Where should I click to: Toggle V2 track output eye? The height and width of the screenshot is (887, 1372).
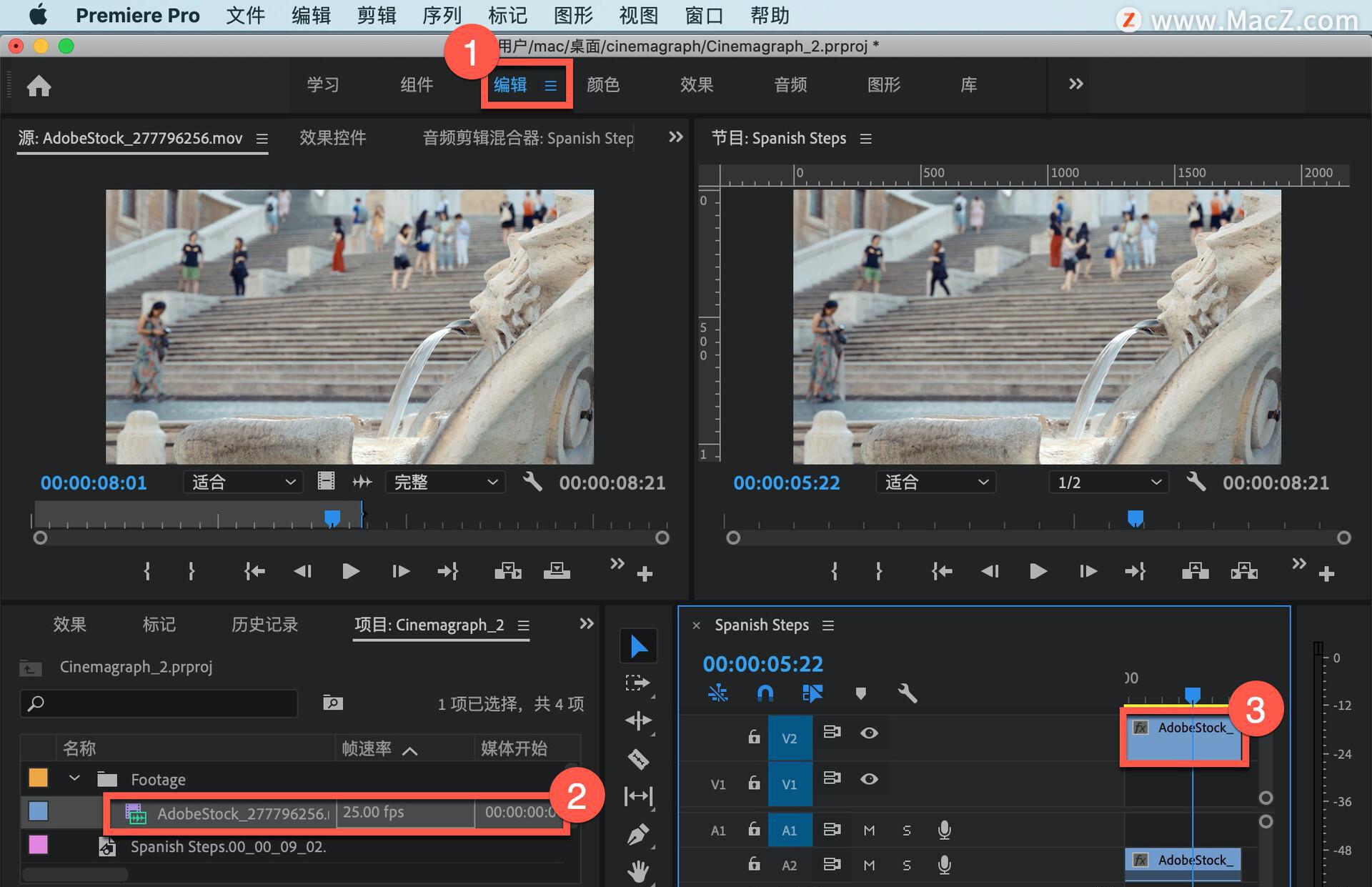pos(869,733)
